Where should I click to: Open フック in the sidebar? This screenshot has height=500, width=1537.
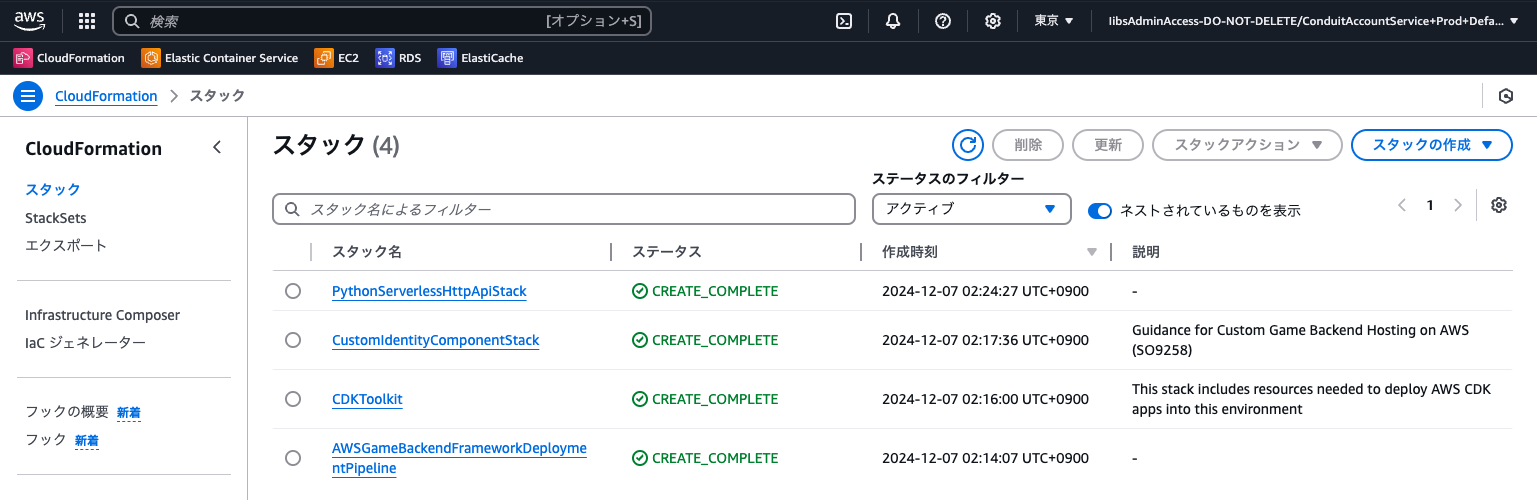point(46,439)
